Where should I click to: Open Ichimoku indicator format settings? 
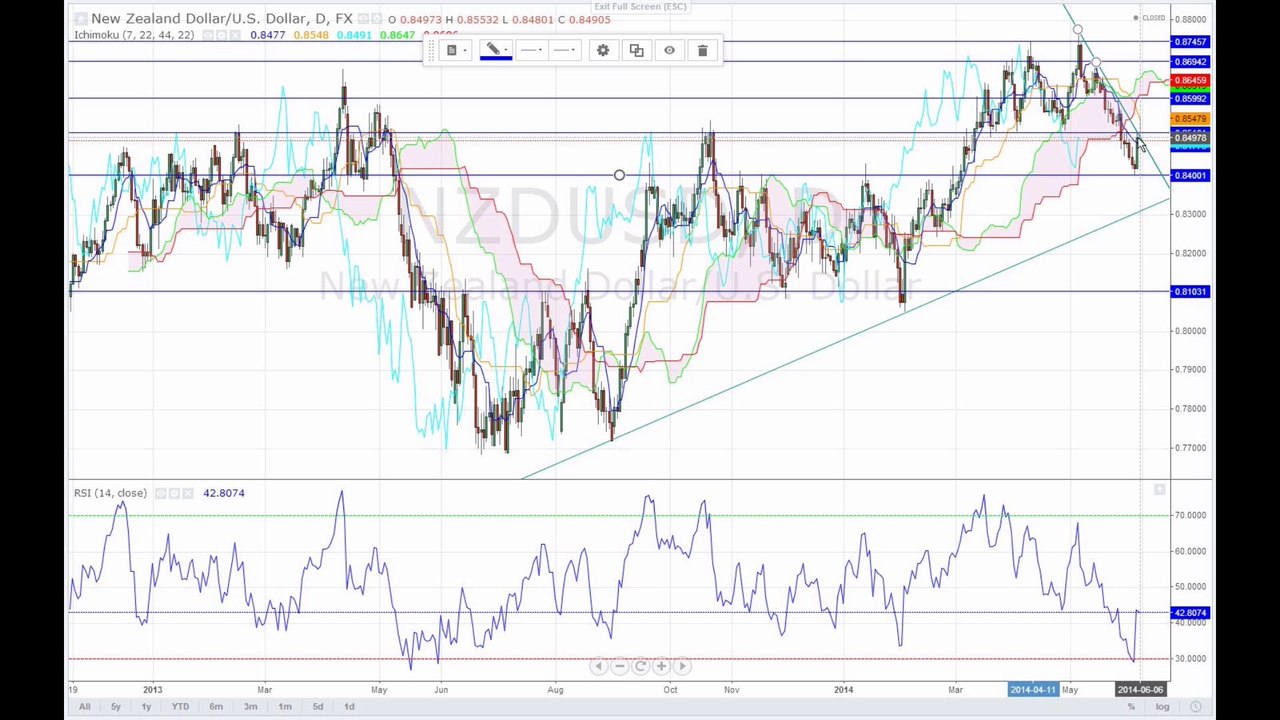tap(221, 35)
